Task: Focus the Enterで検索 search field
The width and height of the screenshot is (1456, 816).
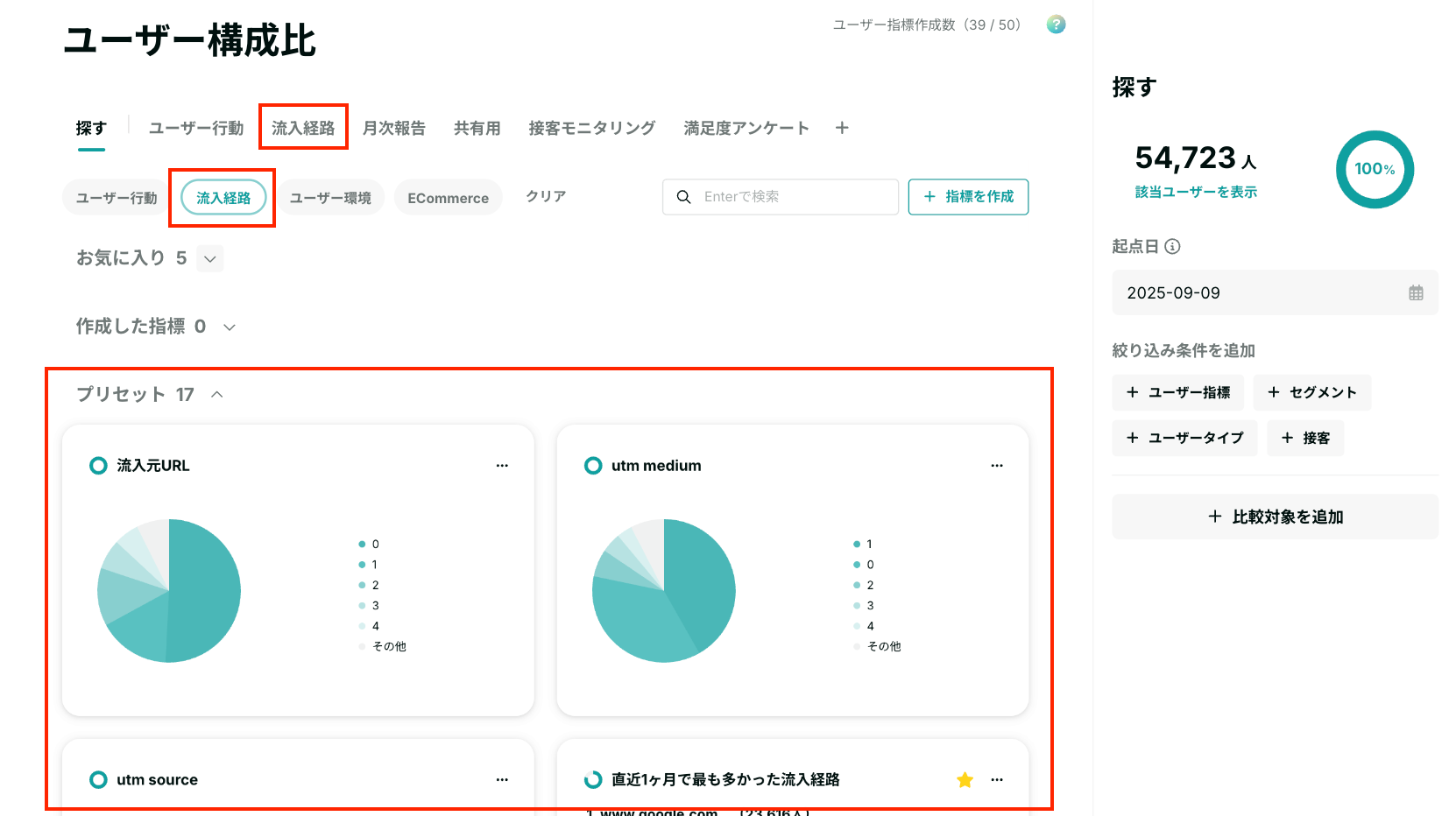Action: pos(781,197)
